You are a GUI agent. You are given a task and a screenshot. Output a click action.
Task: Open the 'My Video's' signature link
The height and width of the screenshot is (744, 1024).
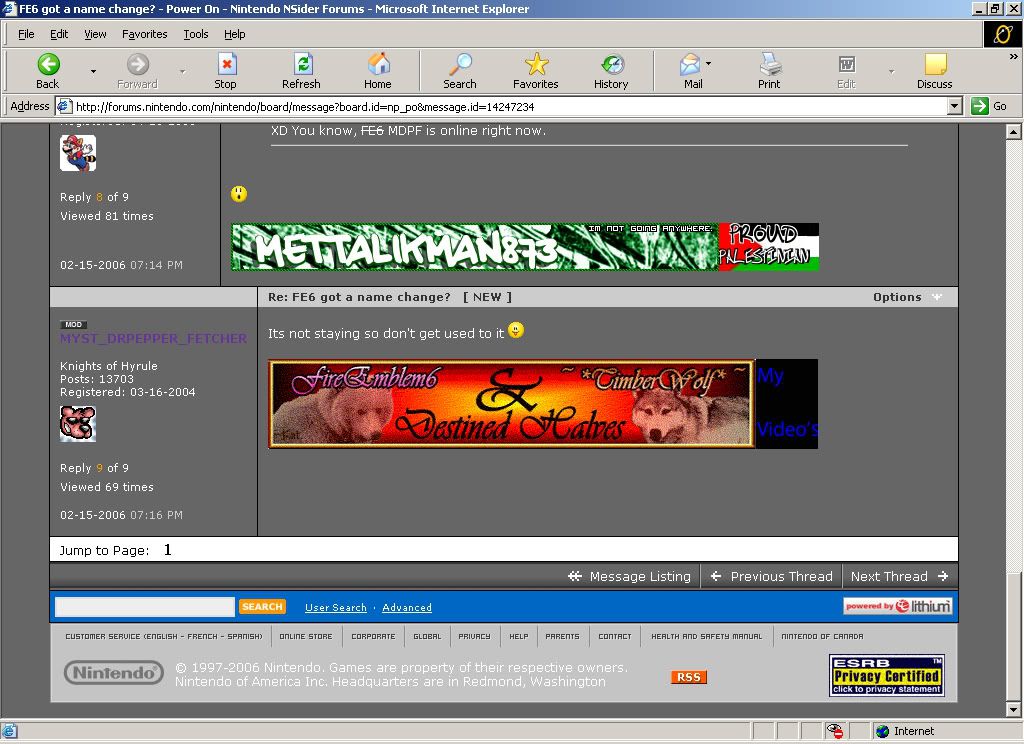[x=787, y=403]
